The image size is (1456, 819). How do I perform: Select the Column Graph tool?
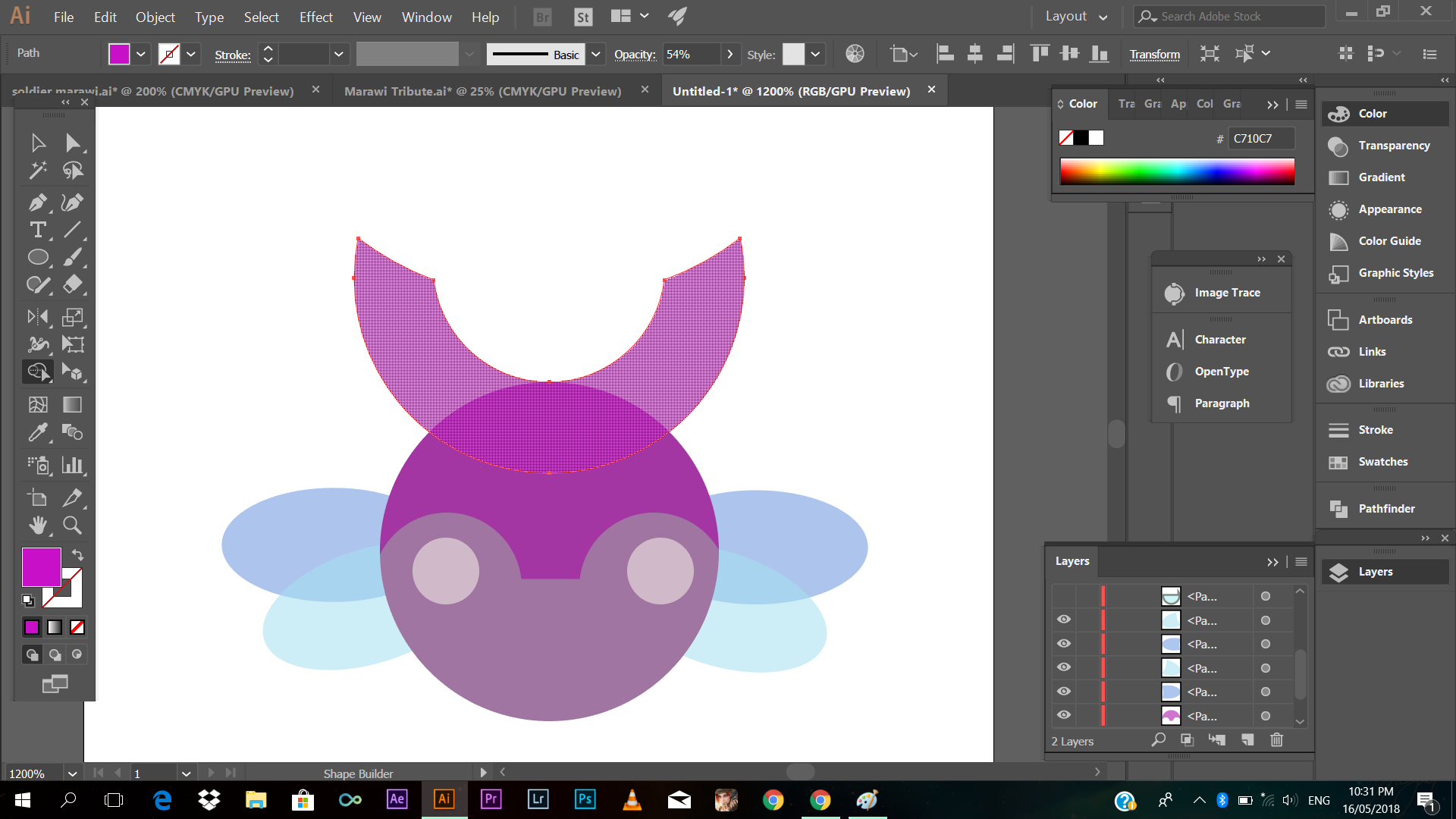pyautogui.click(x=73, y=465)
